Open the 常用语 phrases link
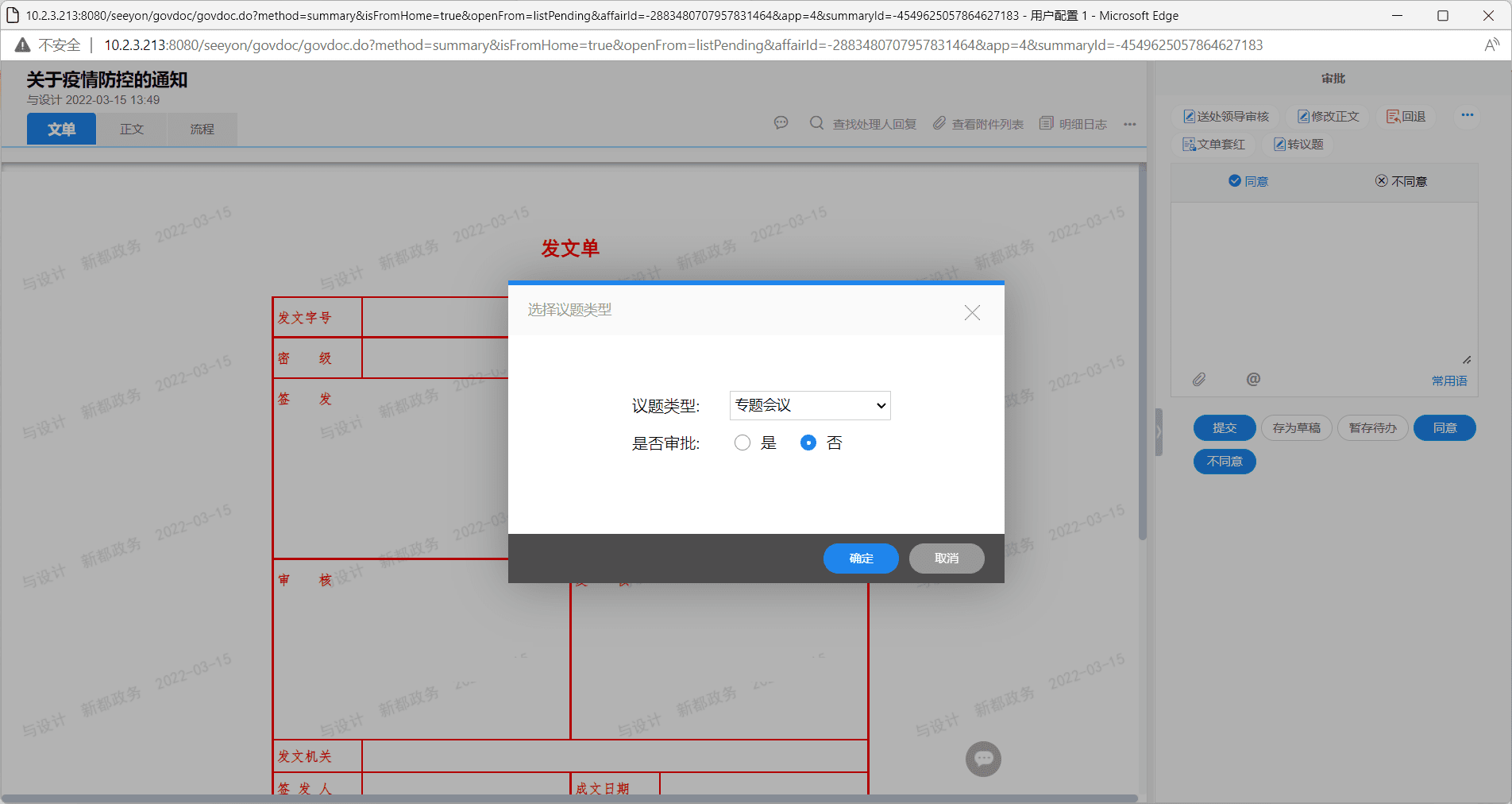 click(1449, 381)
